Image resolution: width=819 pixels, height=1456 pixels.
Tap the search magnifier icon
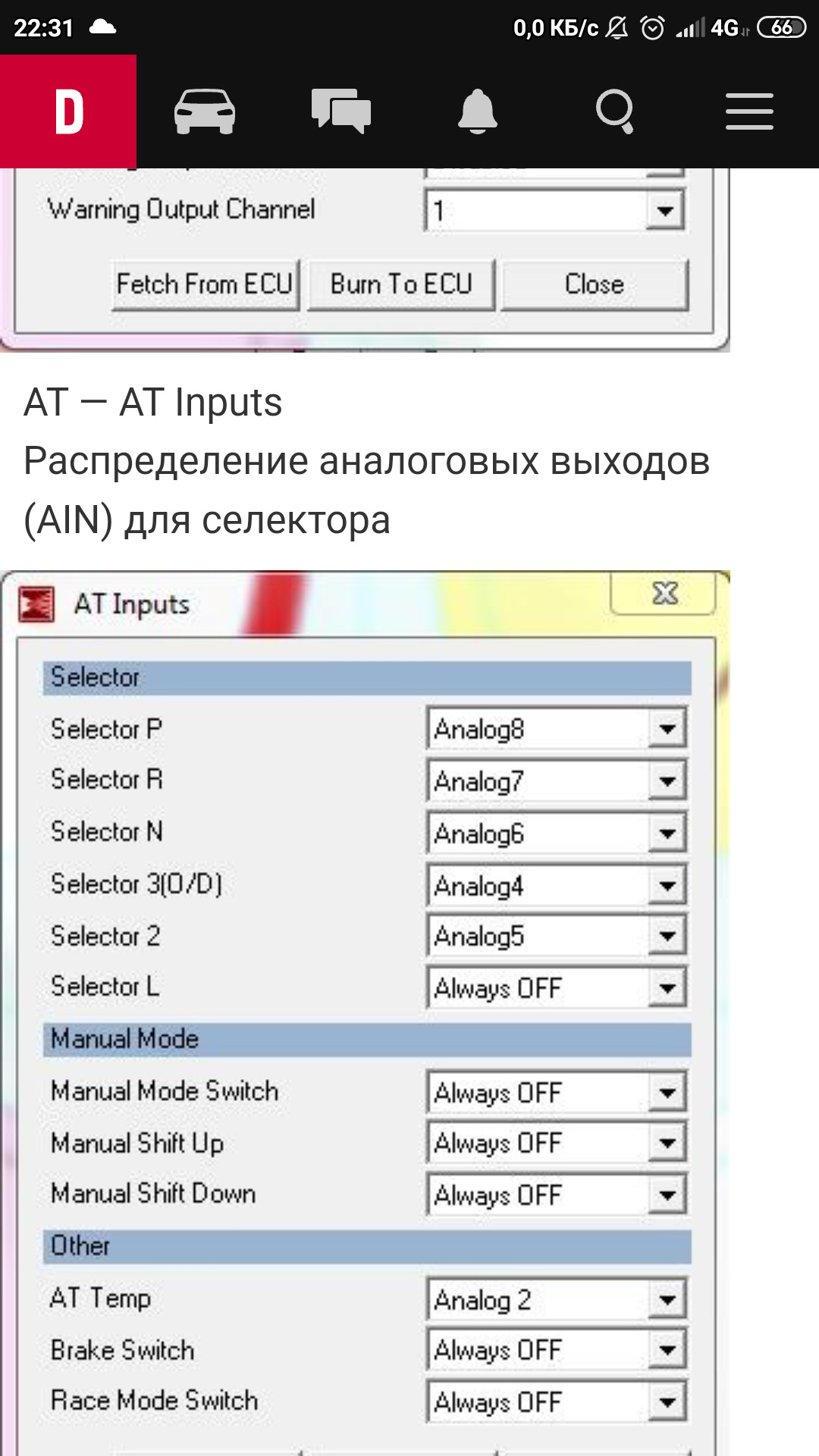(x=614, y=111)
